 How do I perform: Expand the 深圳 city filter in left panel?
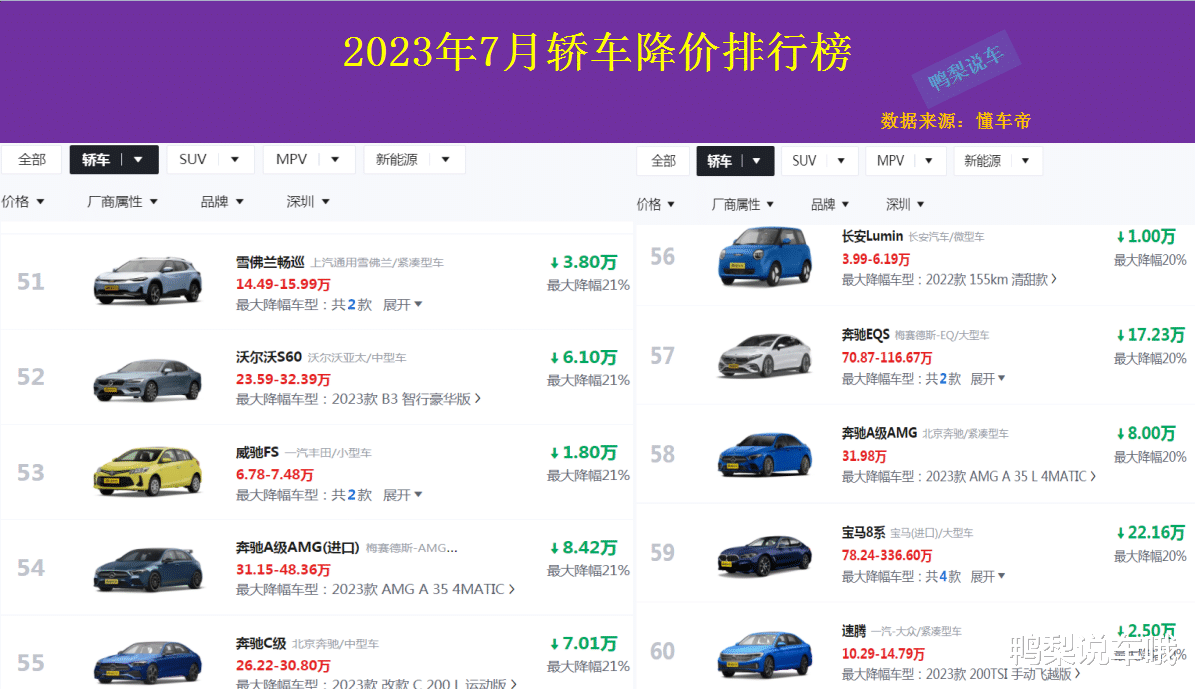[x=308, y=201]
